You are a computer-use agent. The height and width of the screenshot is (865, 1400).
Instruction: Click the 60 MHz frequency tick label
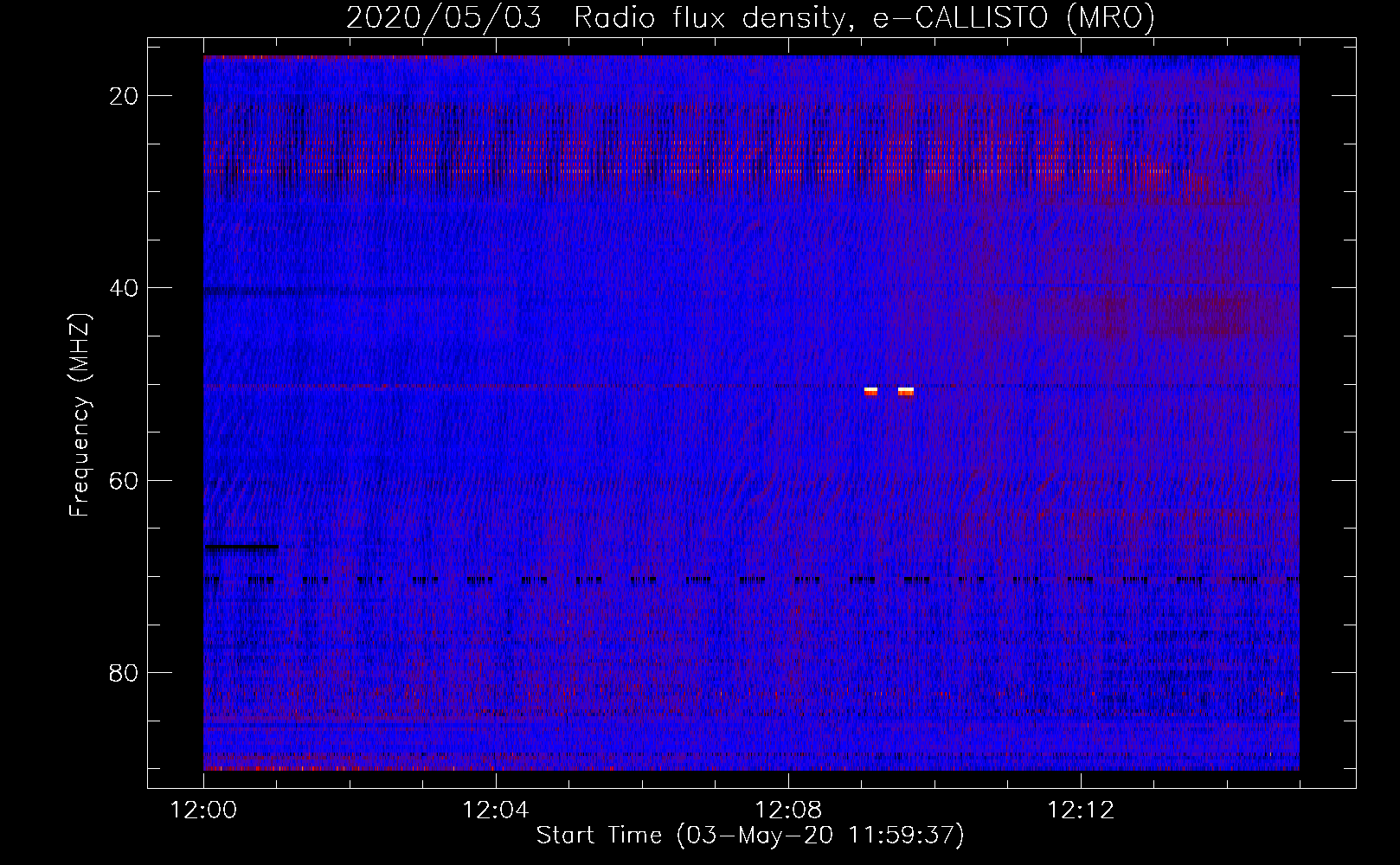pos(125,480)
